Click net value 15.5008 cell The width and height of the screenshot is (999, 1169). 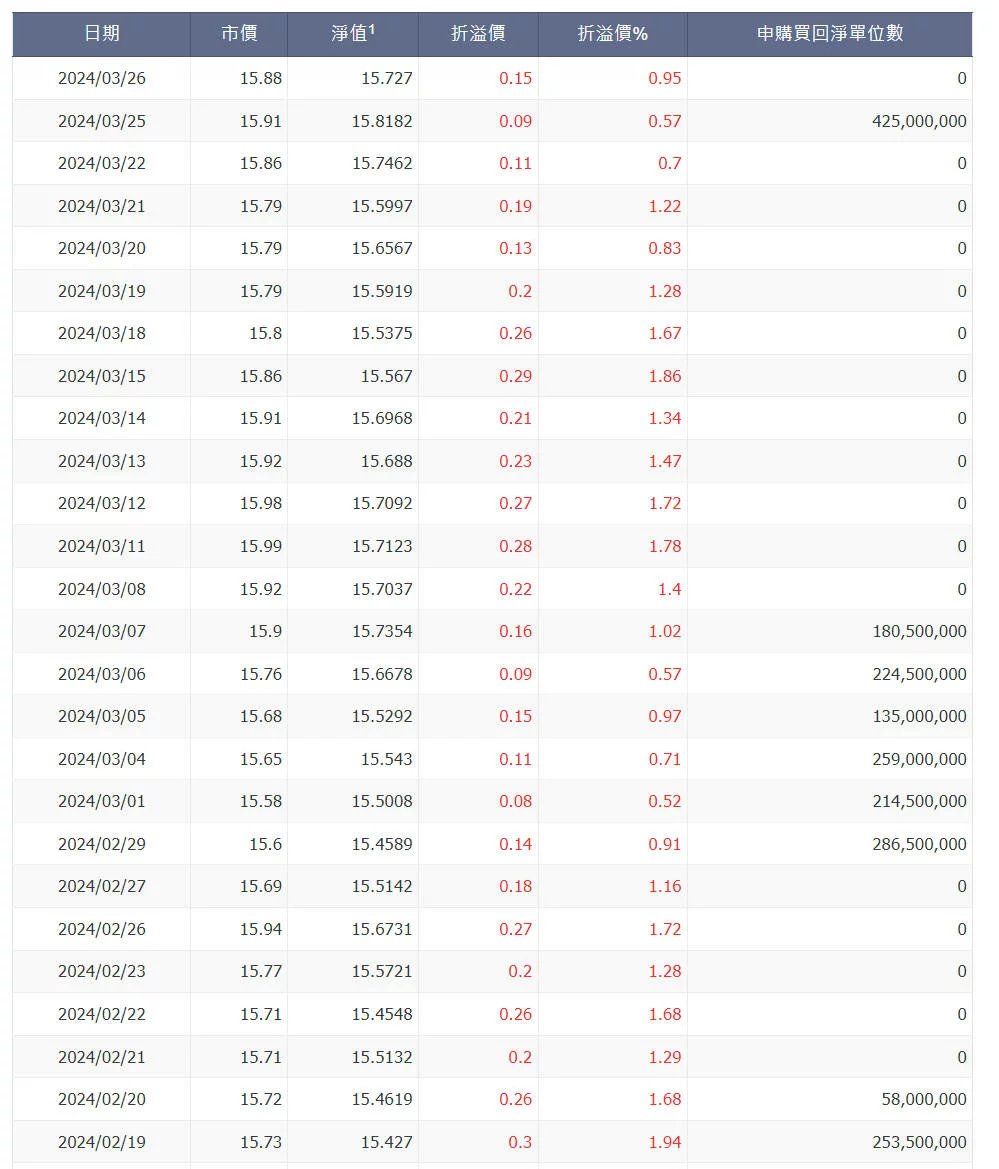[x=382, y=801]
